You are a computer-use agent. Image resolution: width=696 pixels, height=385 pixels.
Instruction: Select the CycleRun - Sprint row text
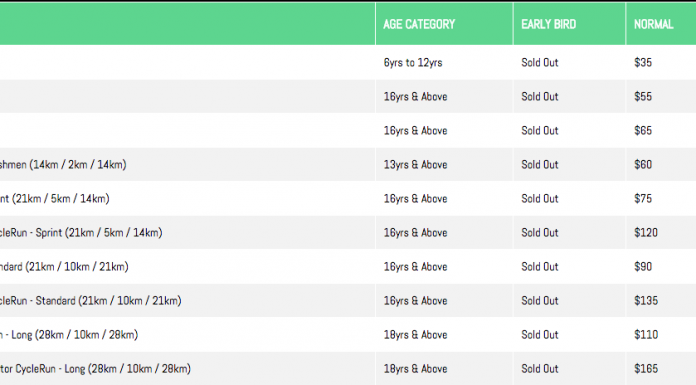(x=81, y=233)
